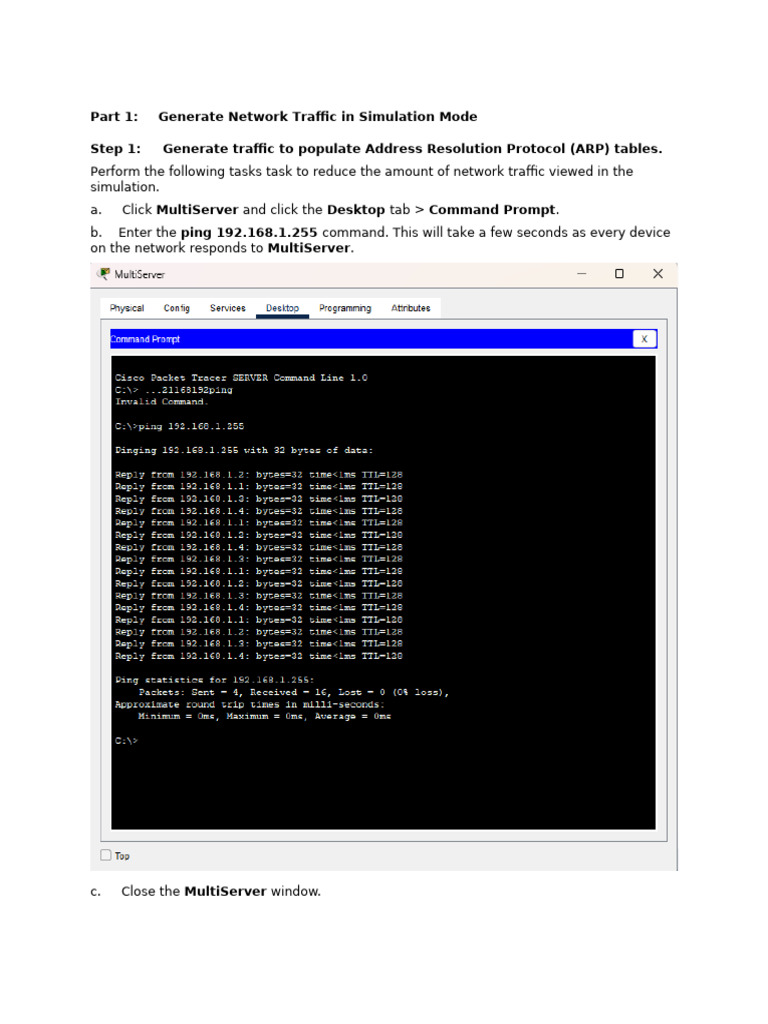This screenshot has height=1024, width=768.
Task: Switch to the Config tab
Action: point(176,308)
